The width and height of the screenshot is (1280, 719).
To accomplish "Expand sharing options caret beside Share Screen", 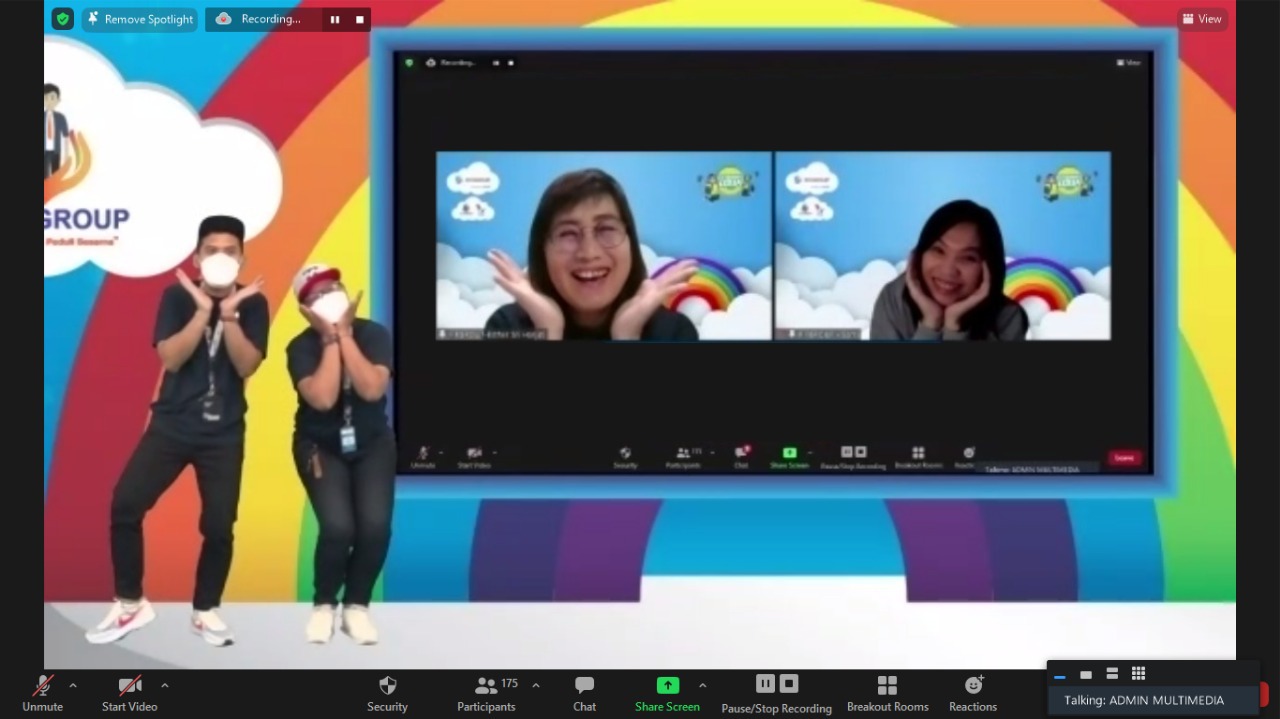I will pos(703,685).
